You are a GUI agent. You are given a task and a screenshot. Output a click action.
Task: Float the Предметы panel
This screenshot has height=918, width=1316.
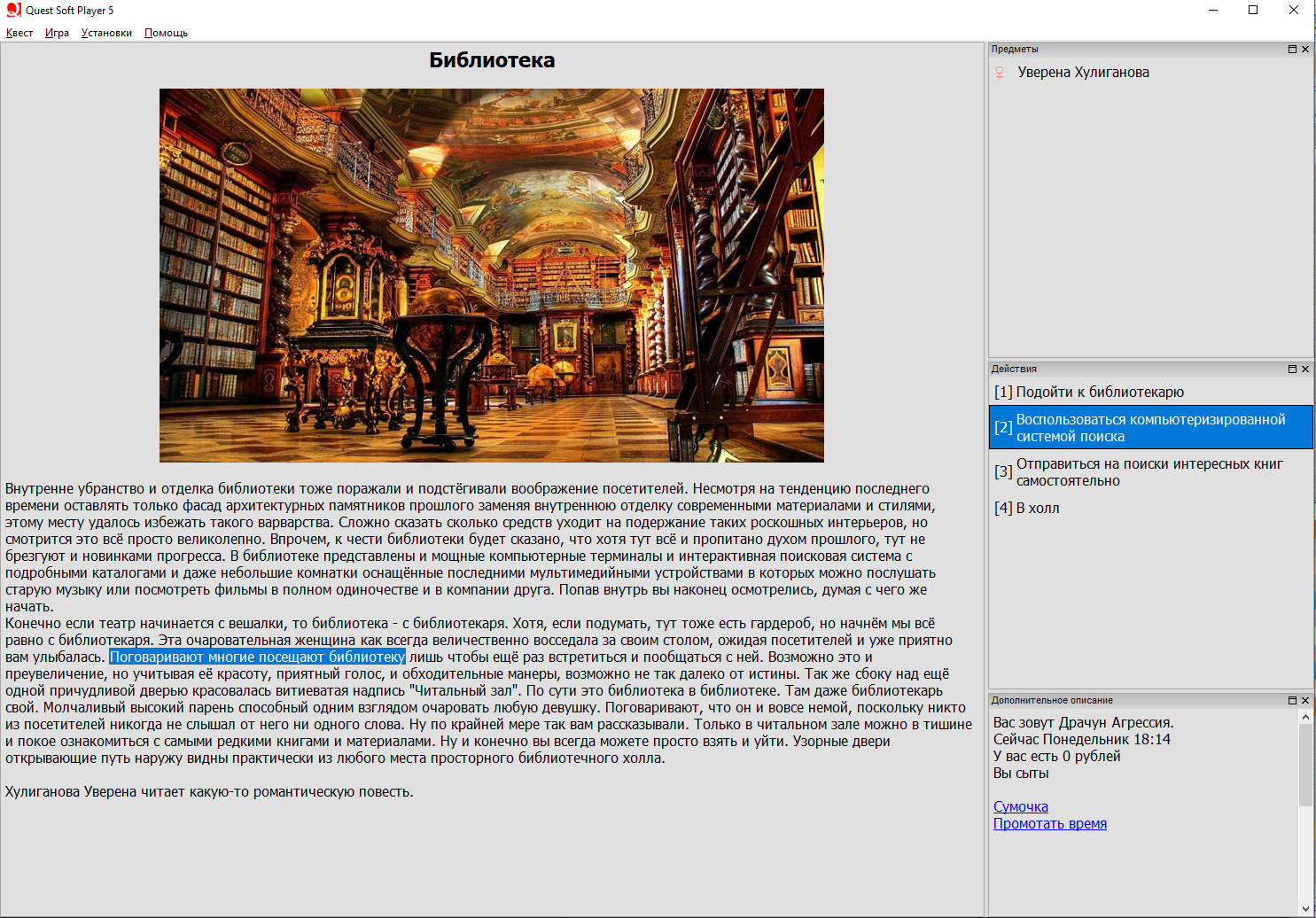1292,50
